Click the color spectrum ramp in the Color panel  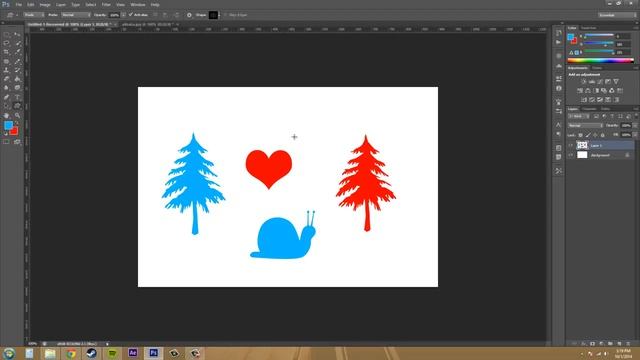coord(600,60)
